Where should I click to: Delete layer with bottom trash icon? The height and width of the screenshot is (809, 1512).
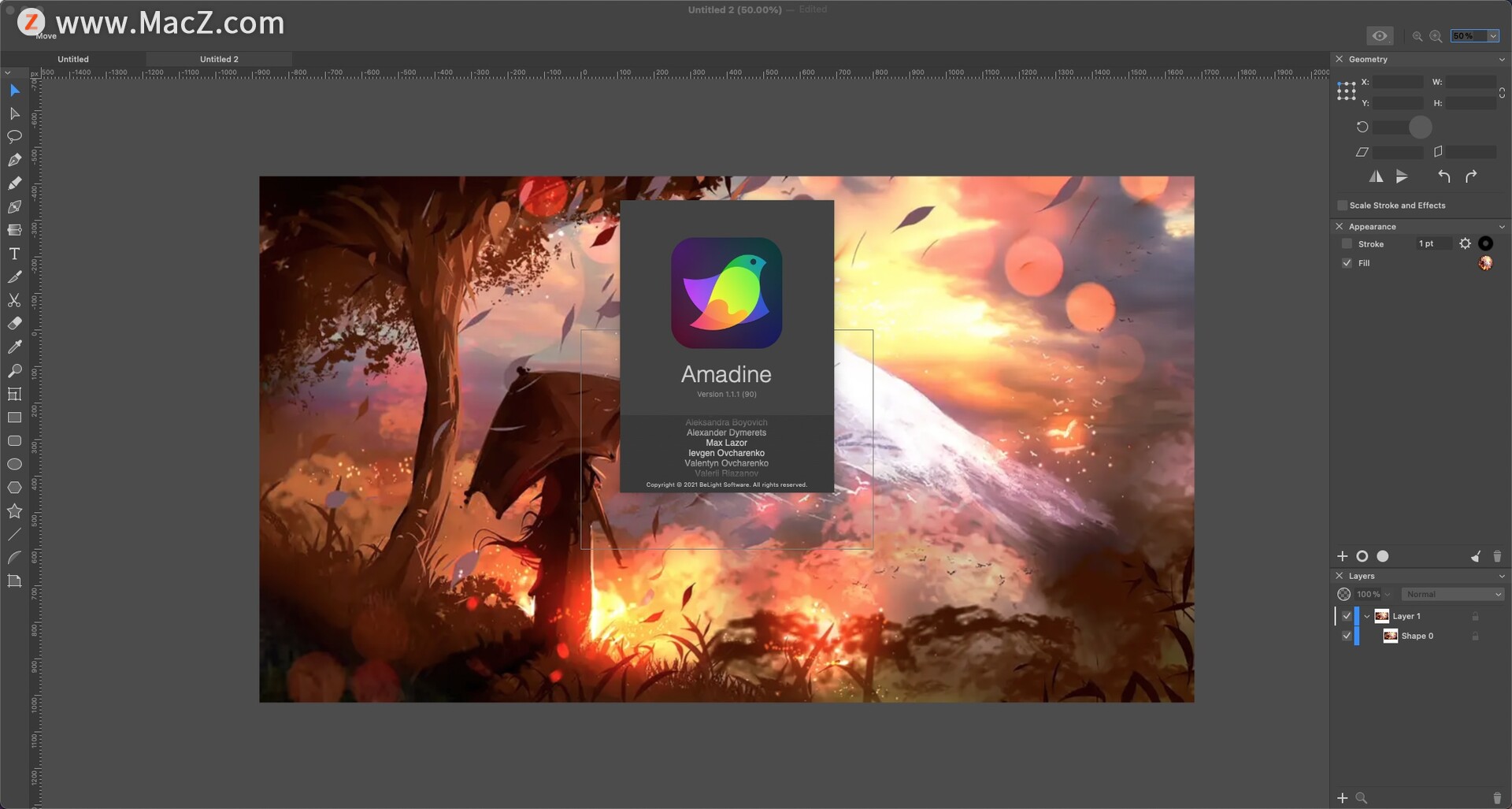(x=1497, y=798)
